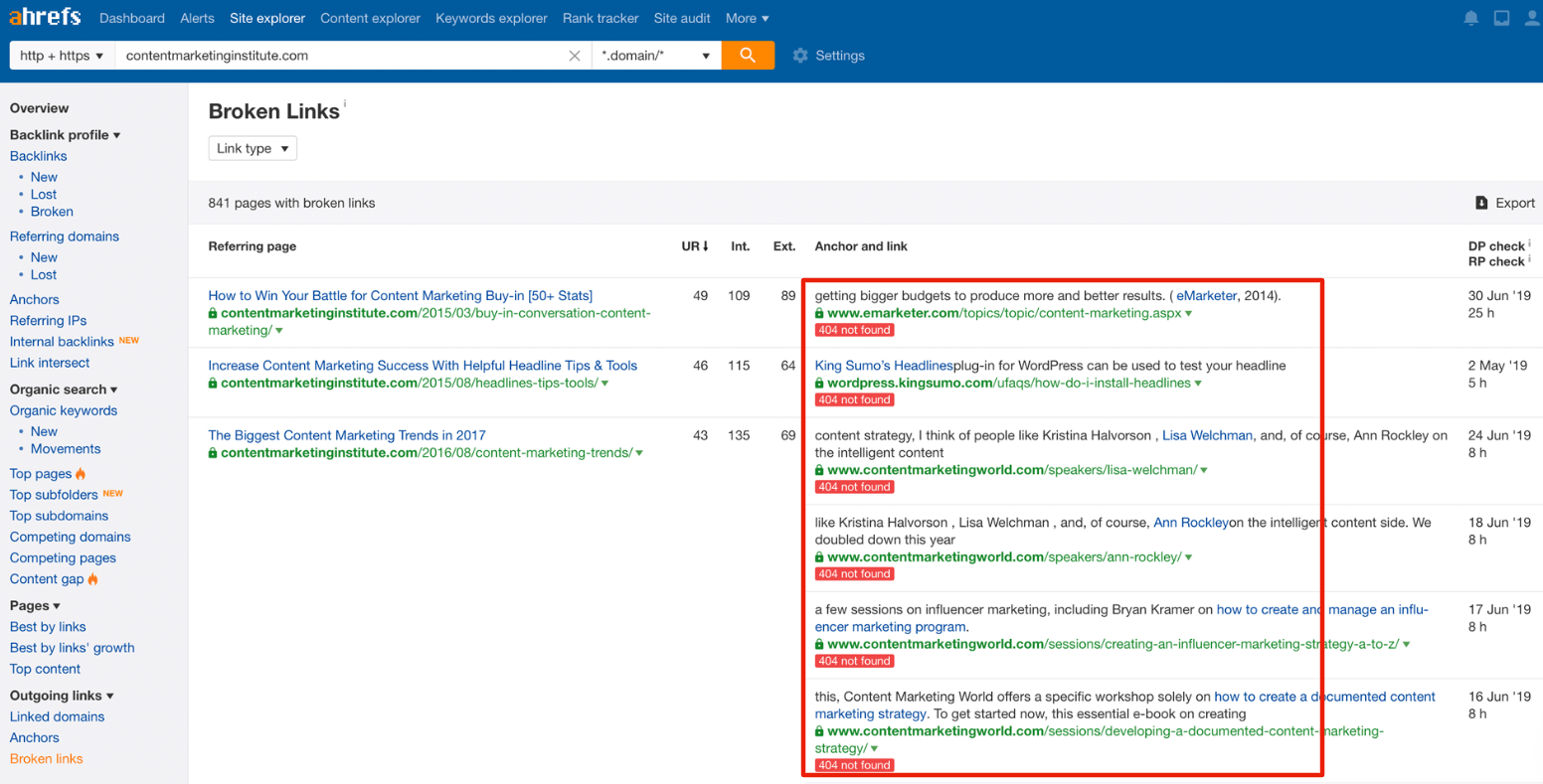Open Top pages in the sidebar
This screenshot has width=1543, height=784.
tap(41, 474)
